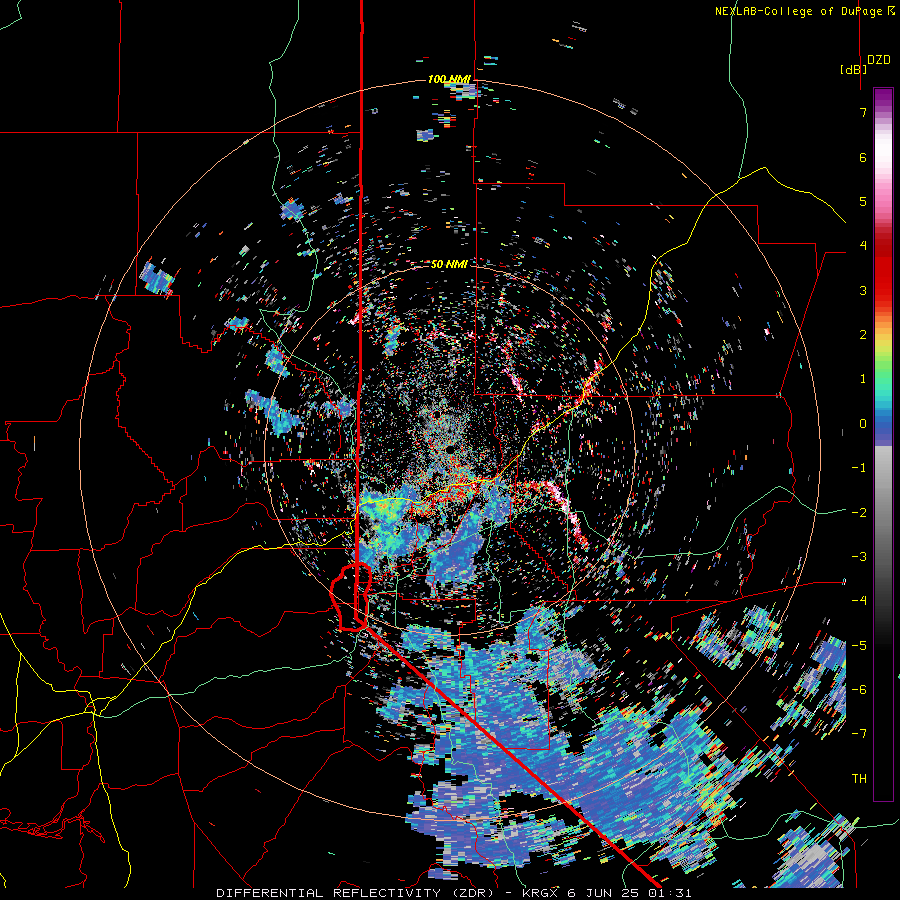Image resolution: width=900 pixels, height=900 pixels.
Task: Click the 2 dB scale label
Action: pyautogui.click(x=863, y=335)
